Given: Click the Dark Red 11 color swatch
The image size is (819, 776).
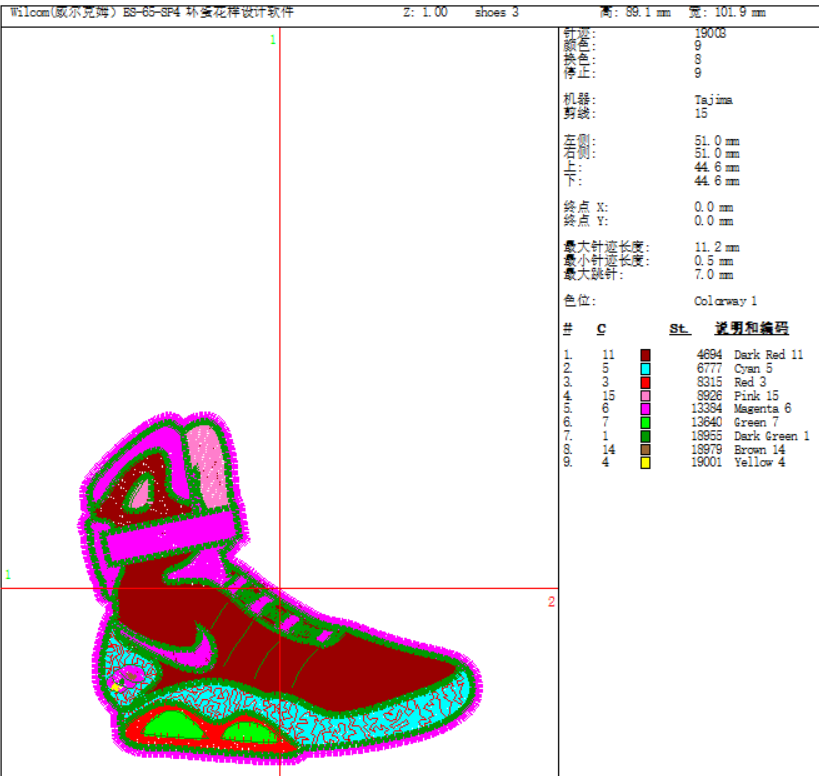Looking at the screenshot, I should click(646, 355).
